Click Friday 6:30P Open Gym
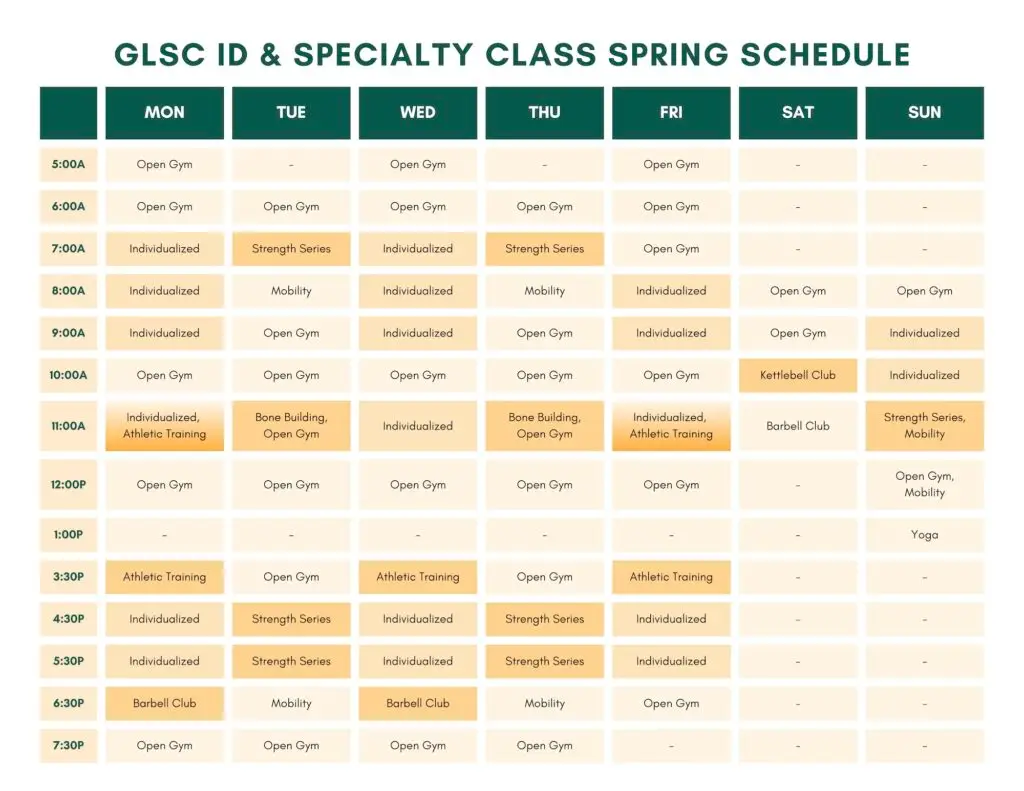This screenshot has height=791, width=1024. pyautogui.click(x=671, y=703)
